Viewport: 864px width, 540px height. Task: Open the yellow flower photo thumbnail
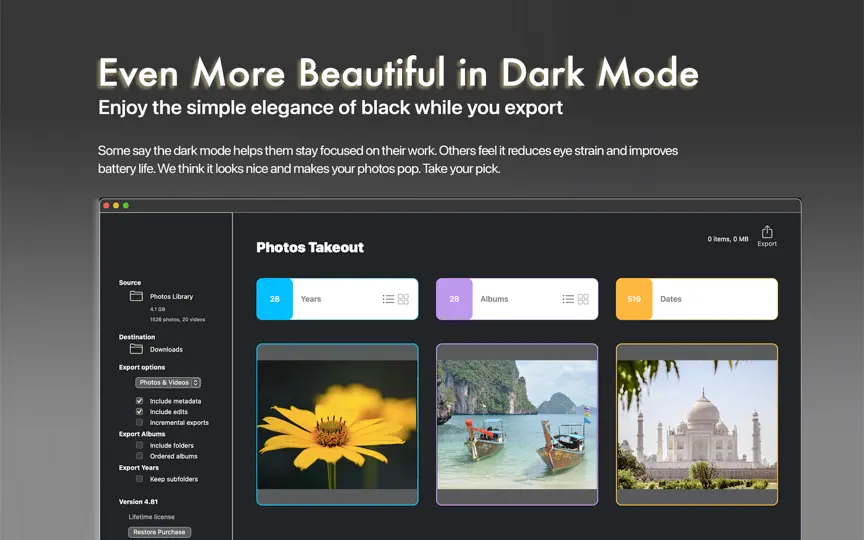[x=337, y=424]
